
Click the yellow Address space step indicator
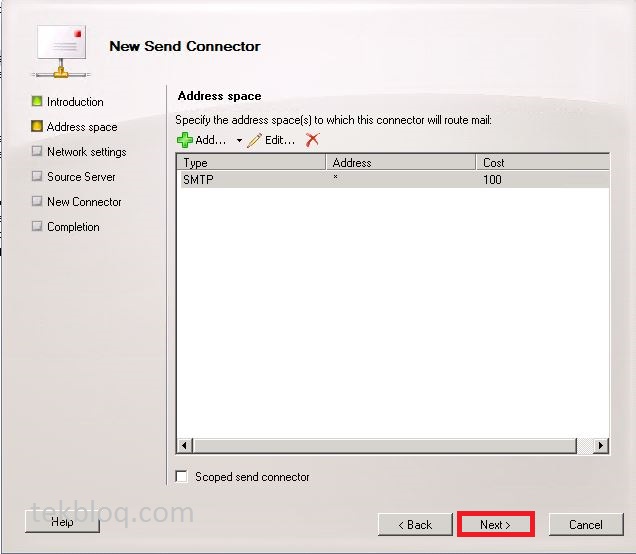37,126
